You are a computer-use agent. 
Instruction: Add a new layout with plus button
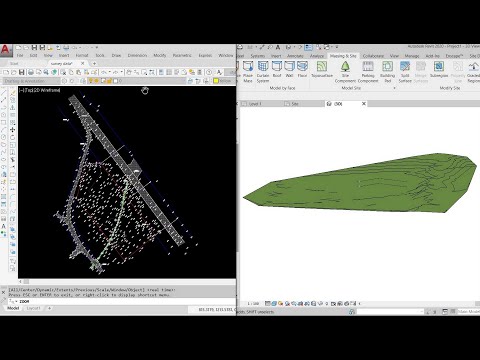coord(49,308)
